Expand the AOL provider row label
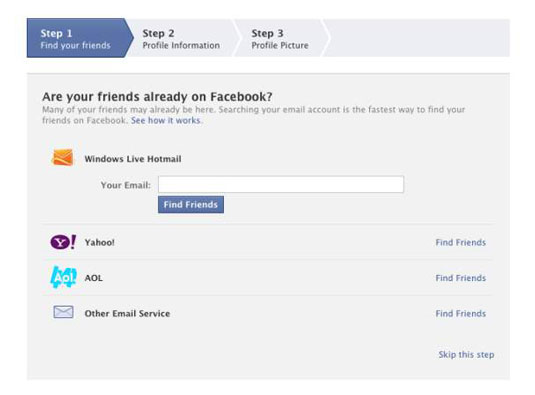 pyautogui.click(x=93, y=278)
